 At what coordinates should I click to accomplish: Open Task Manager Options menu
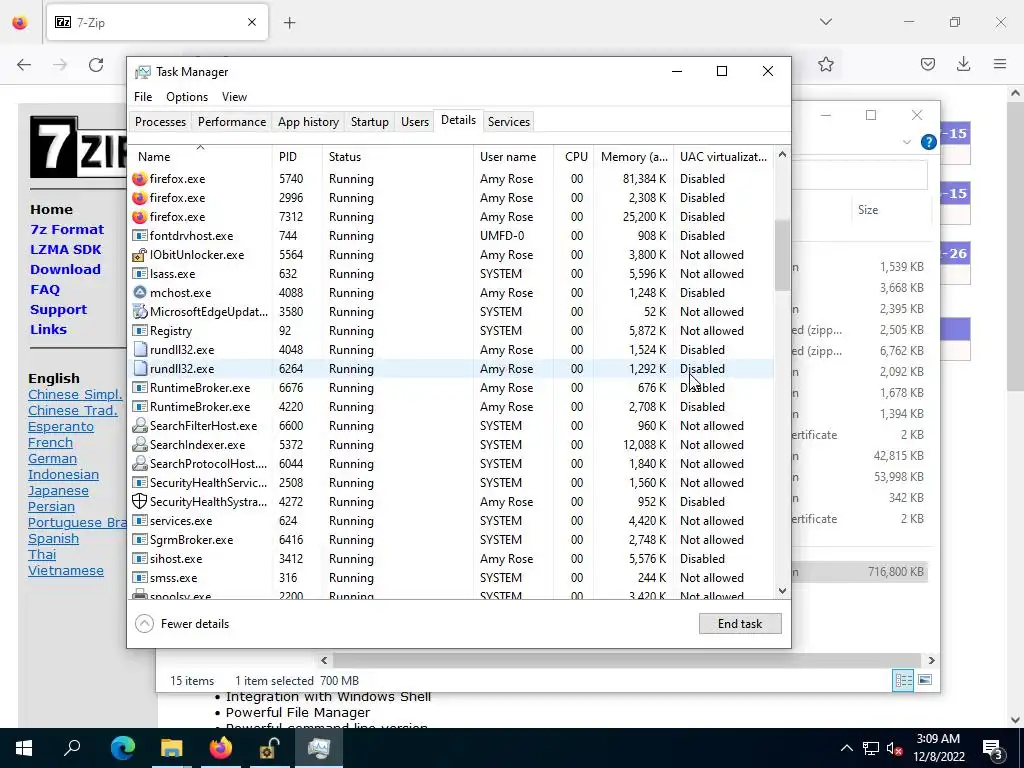tap(187, 97)
